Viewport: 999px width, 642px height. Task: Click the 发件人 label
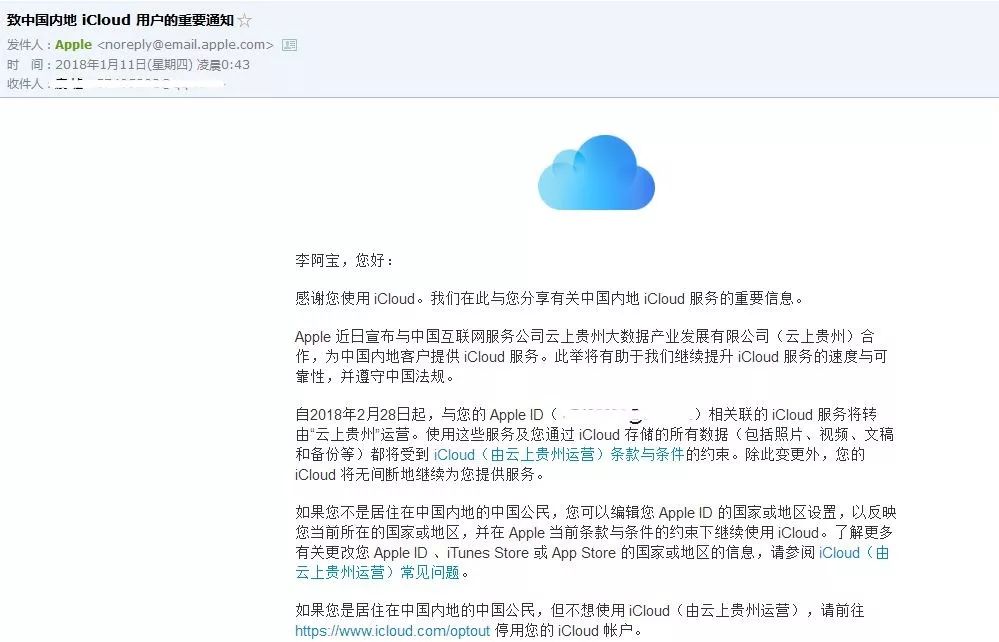(25, 45)
